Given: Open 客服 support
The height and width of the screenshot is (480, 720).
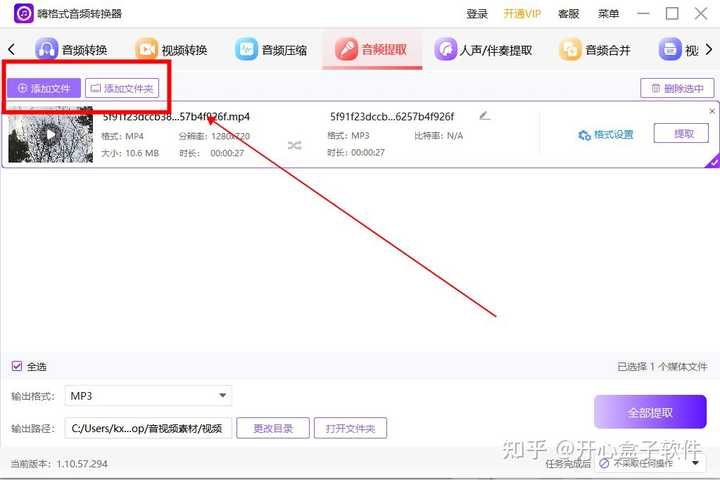Looking at the screenshot, I should point(568,14).
